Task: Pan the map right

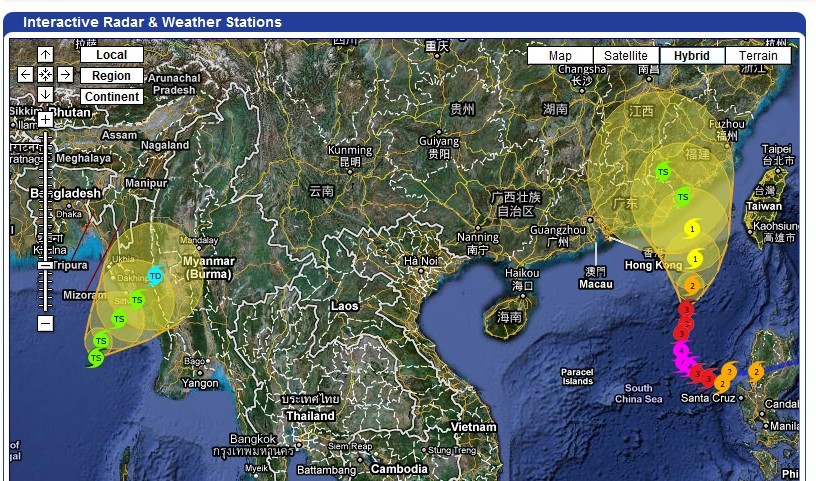Action: (x=65, y=74)
